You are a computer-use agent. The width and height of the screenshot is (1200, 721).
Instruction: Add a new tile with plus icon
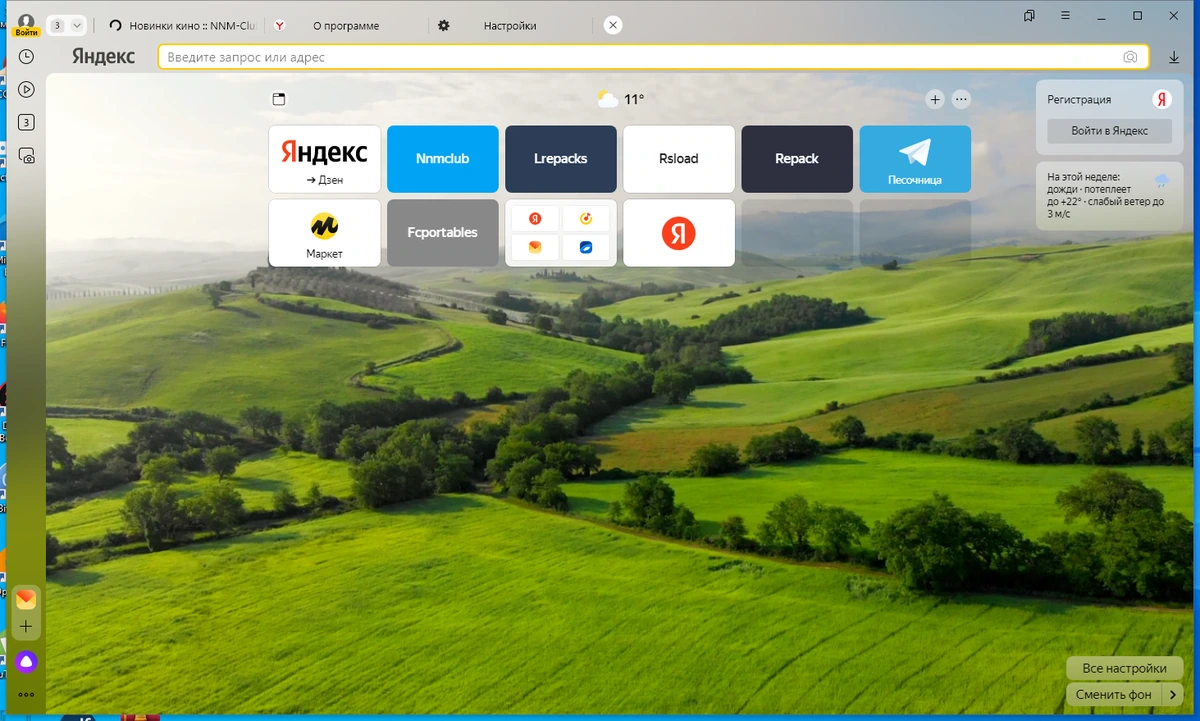935,99
